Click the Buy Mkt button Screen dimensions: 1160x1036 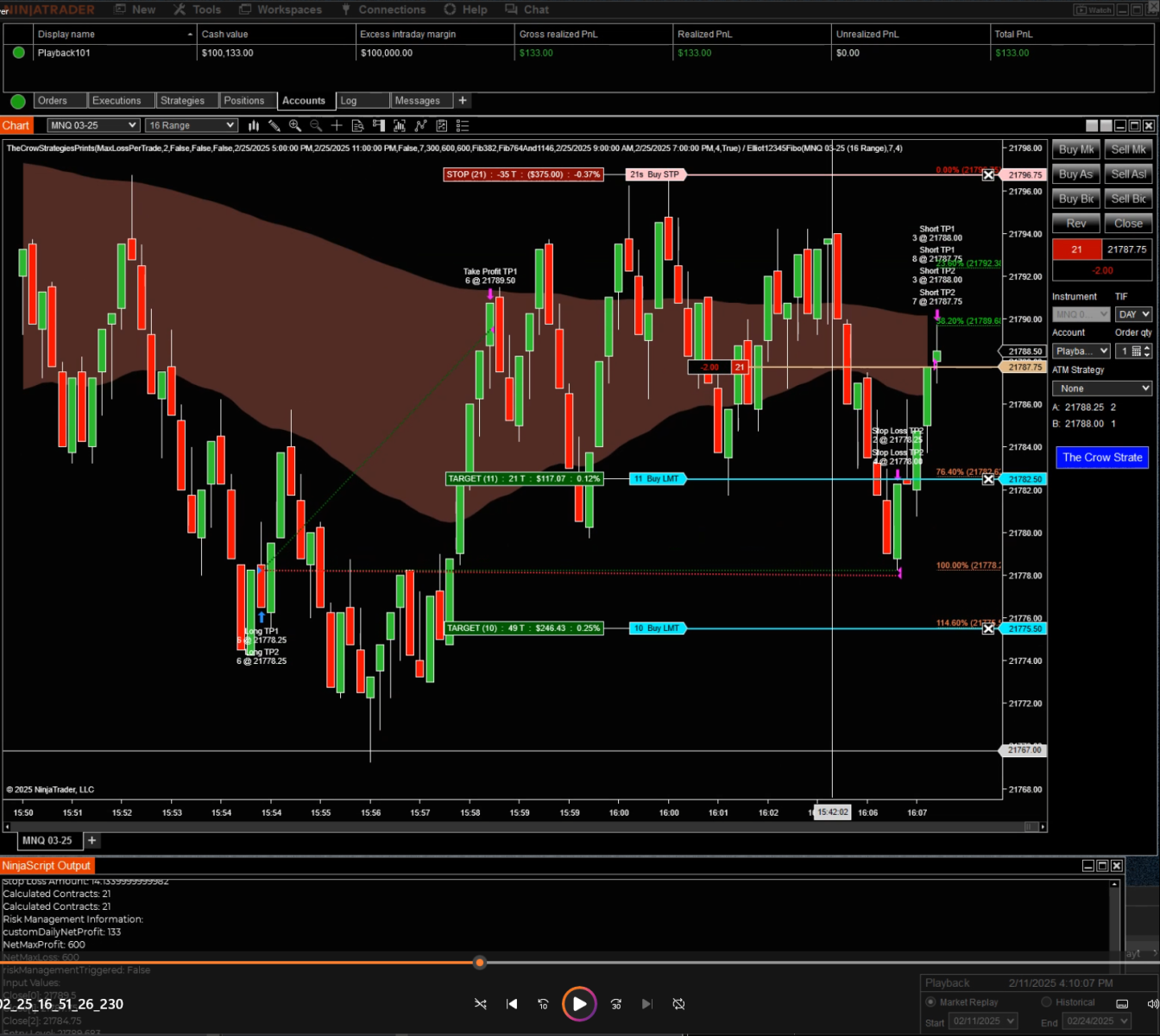(x=1076, y=149)
